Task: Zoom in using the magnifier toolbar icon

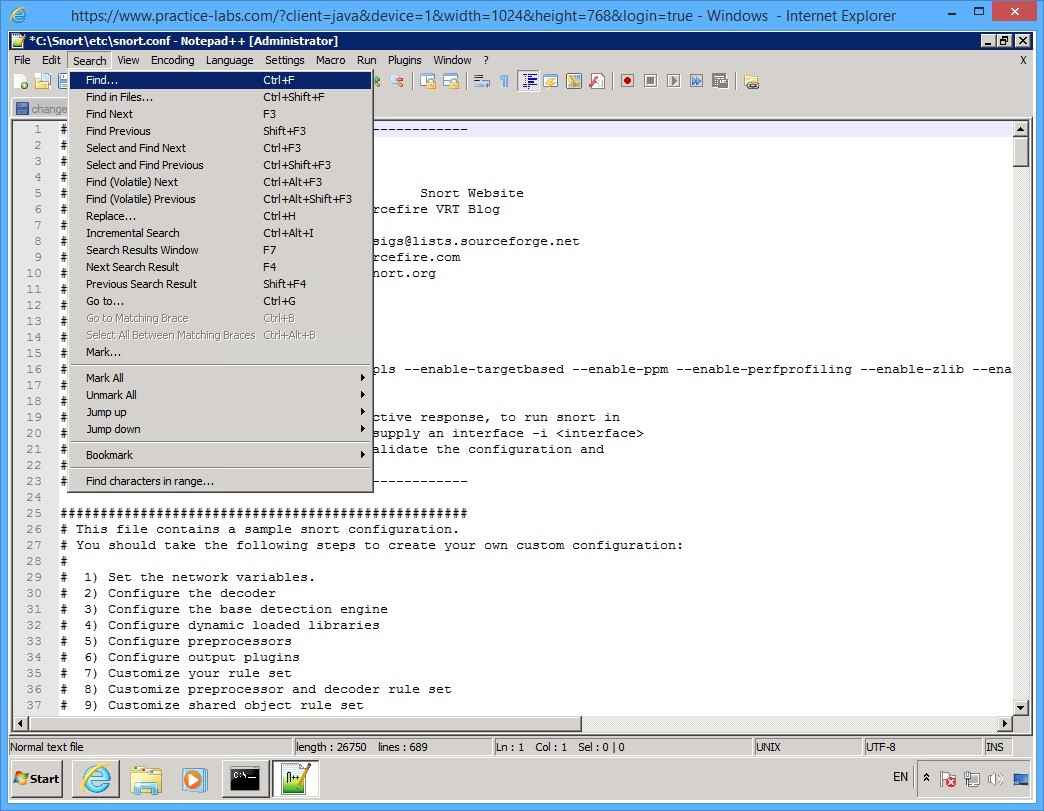Action: tap(377, 81)
